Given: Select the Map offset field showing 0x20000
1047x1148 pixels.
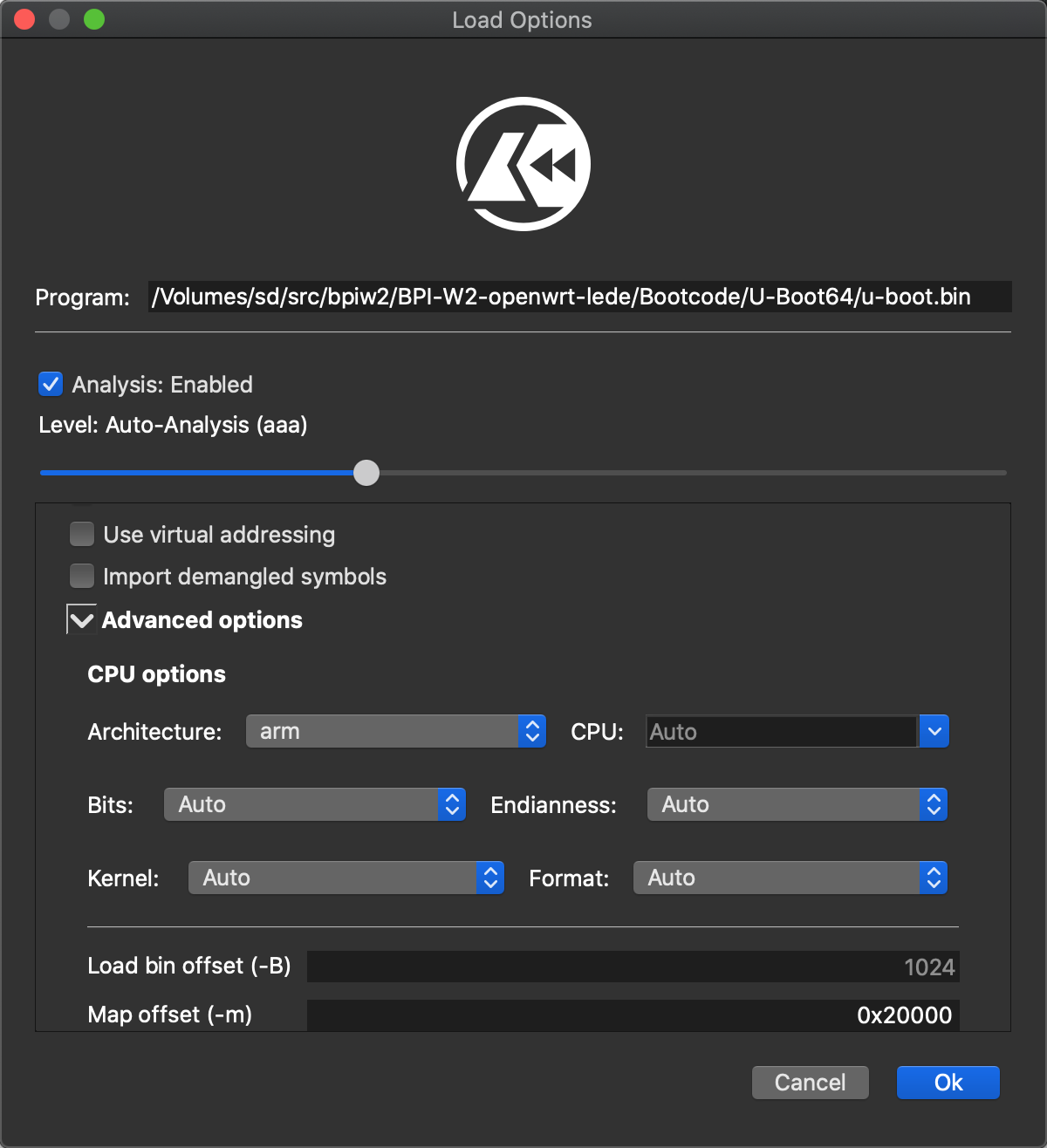Looking at the screenshot, I should point(633,1015).
